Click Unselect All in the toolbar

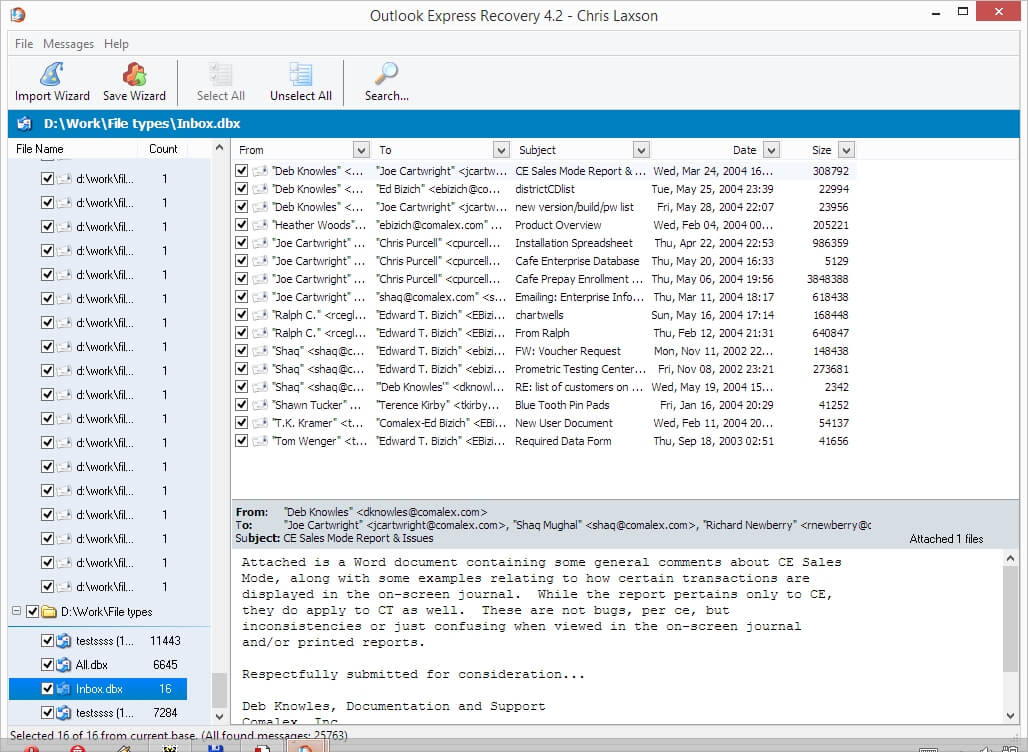pyautogui.click(x=301, y=82)
